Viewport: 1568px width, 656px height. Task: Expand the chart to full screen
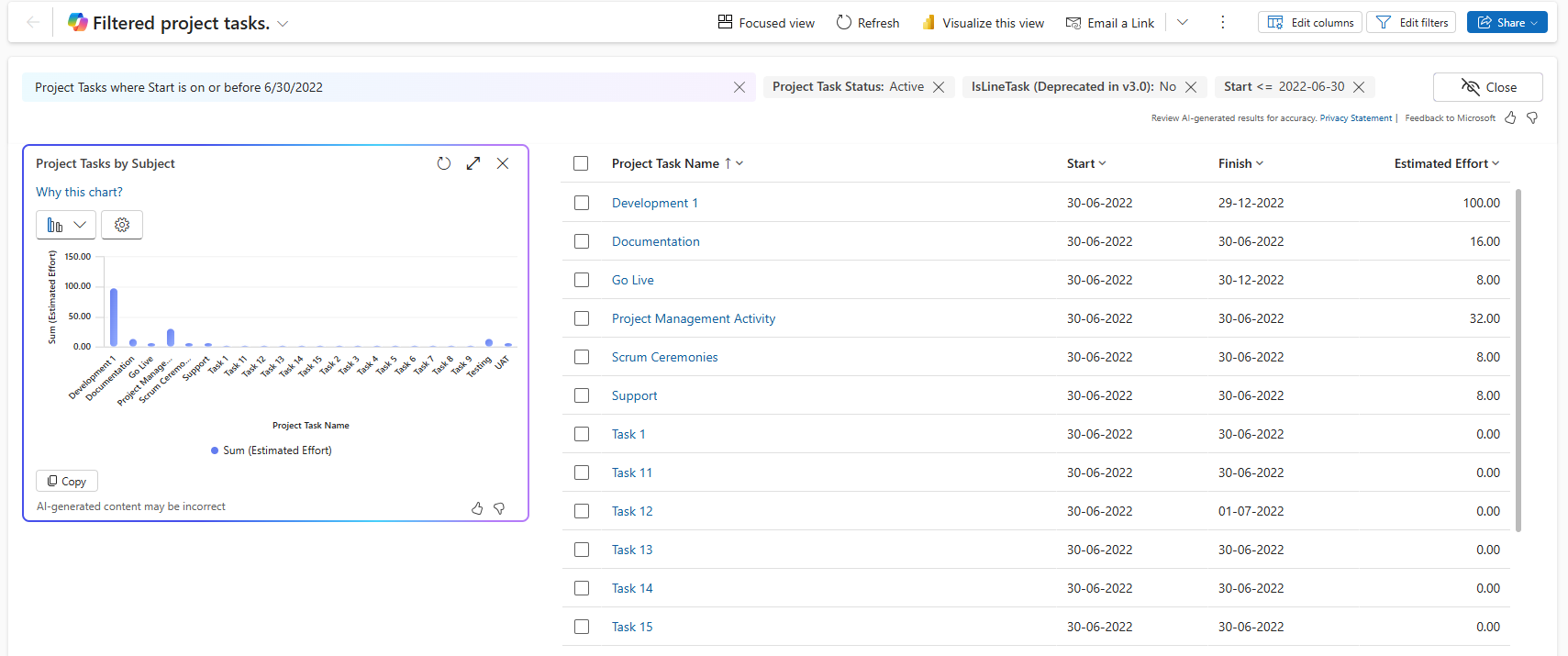click(473, 163)
